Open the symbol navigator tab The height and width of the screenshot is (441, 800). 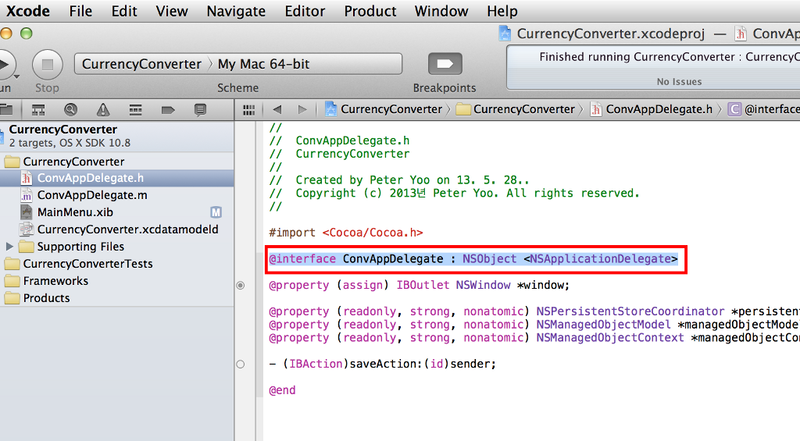pos(38,108)
